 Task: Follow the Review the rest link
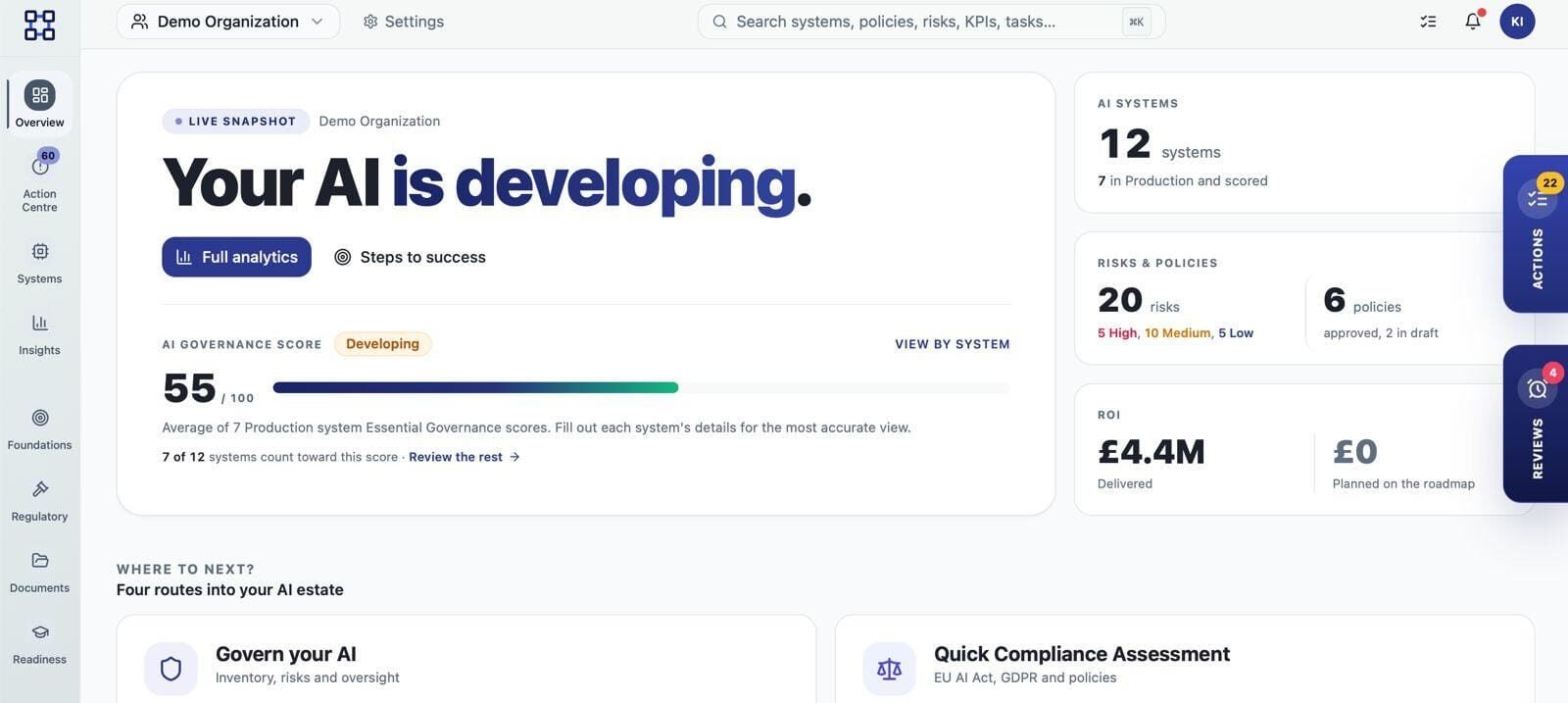coord(465,457)
